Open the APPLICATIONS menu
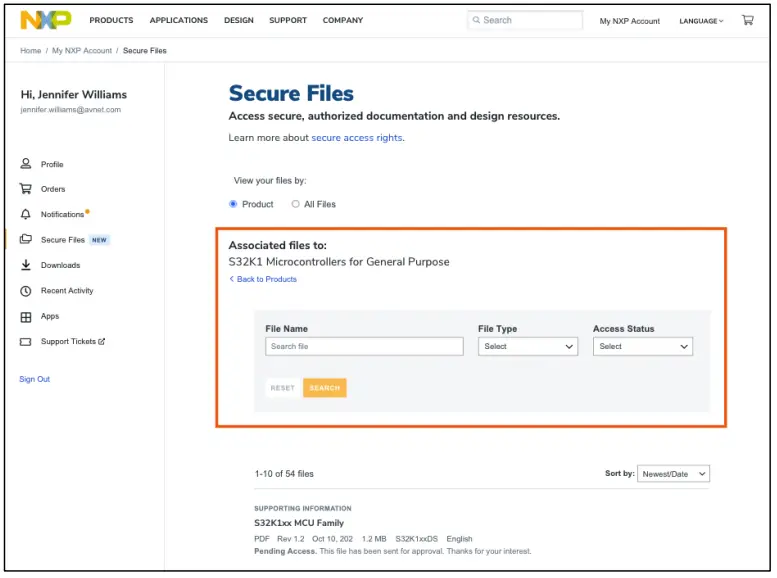 [179, 20]
